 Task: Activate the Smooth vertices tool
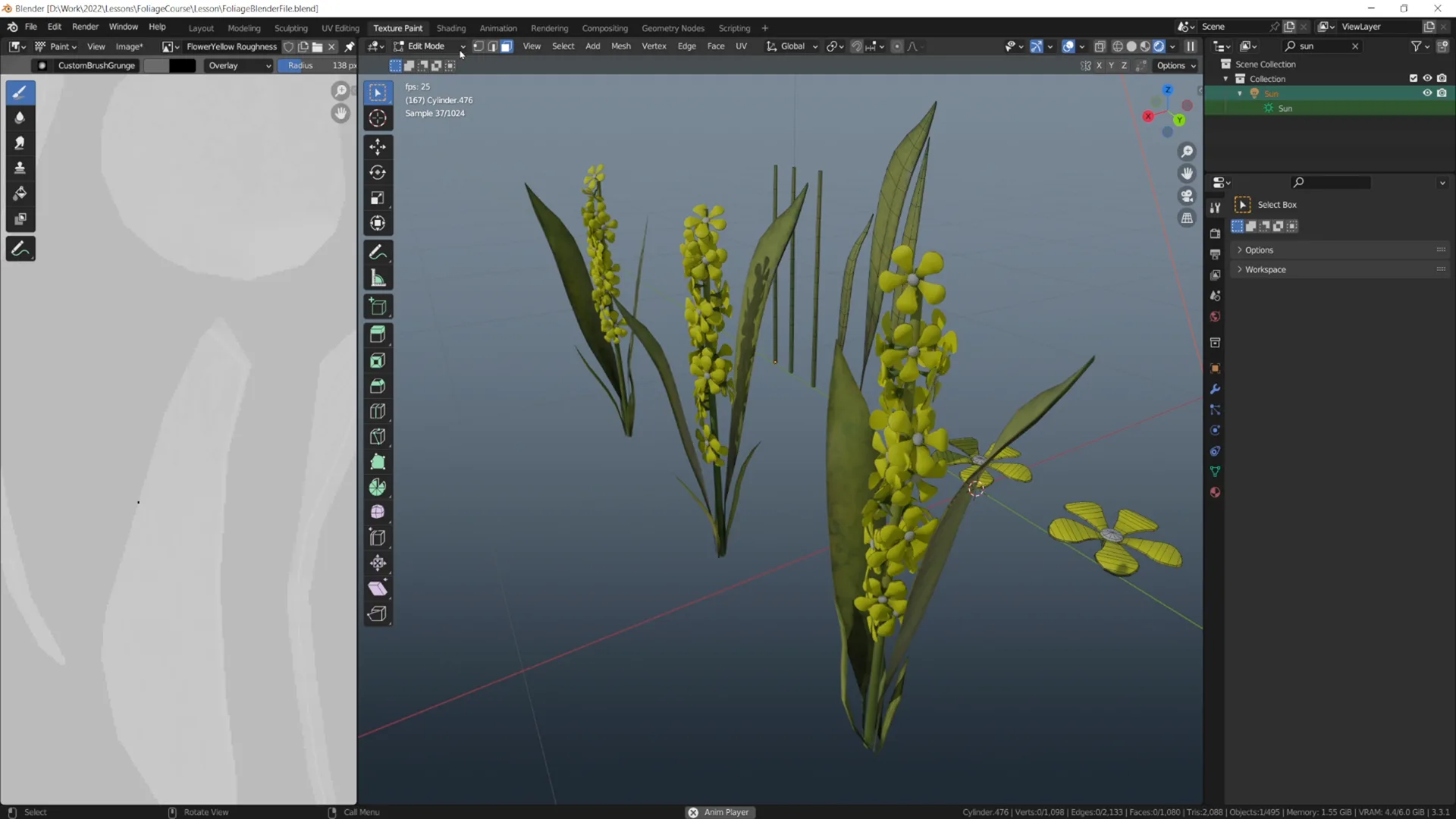point(378,512)
